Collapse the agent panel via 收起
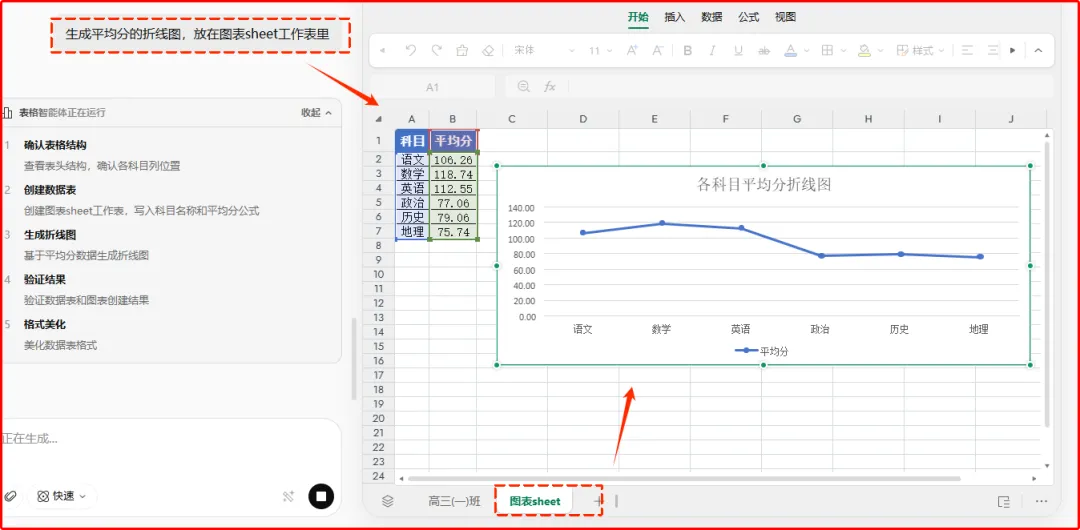Viewport: 1080px width, 530px height. pyautogui.click(x=316, y=112)
